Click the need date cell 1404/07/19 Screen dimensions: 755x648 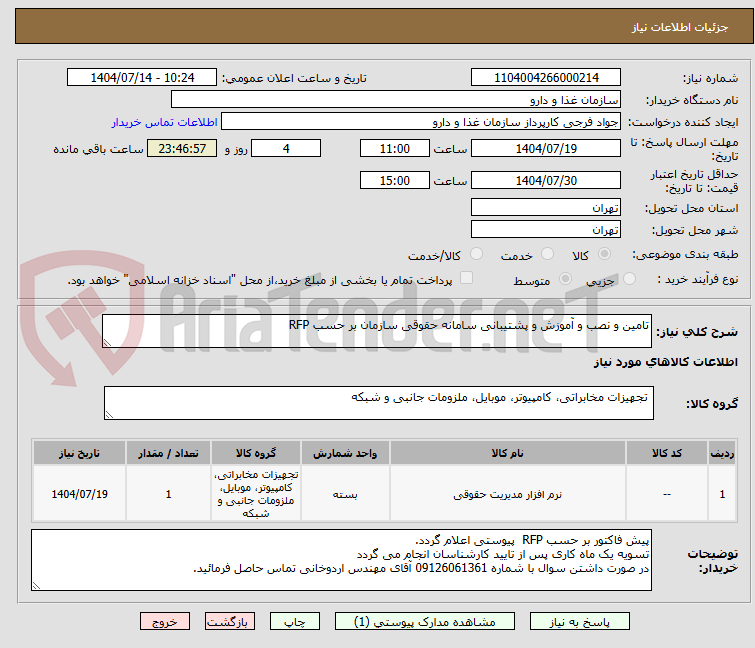pyautogui.click(x=79, y=494)
